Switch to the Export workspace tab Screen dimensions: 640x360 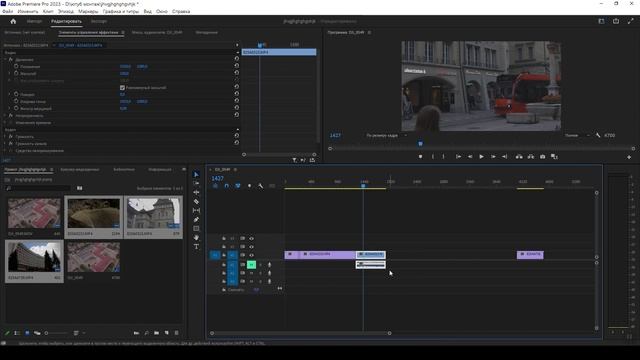(x=99, y=21)
